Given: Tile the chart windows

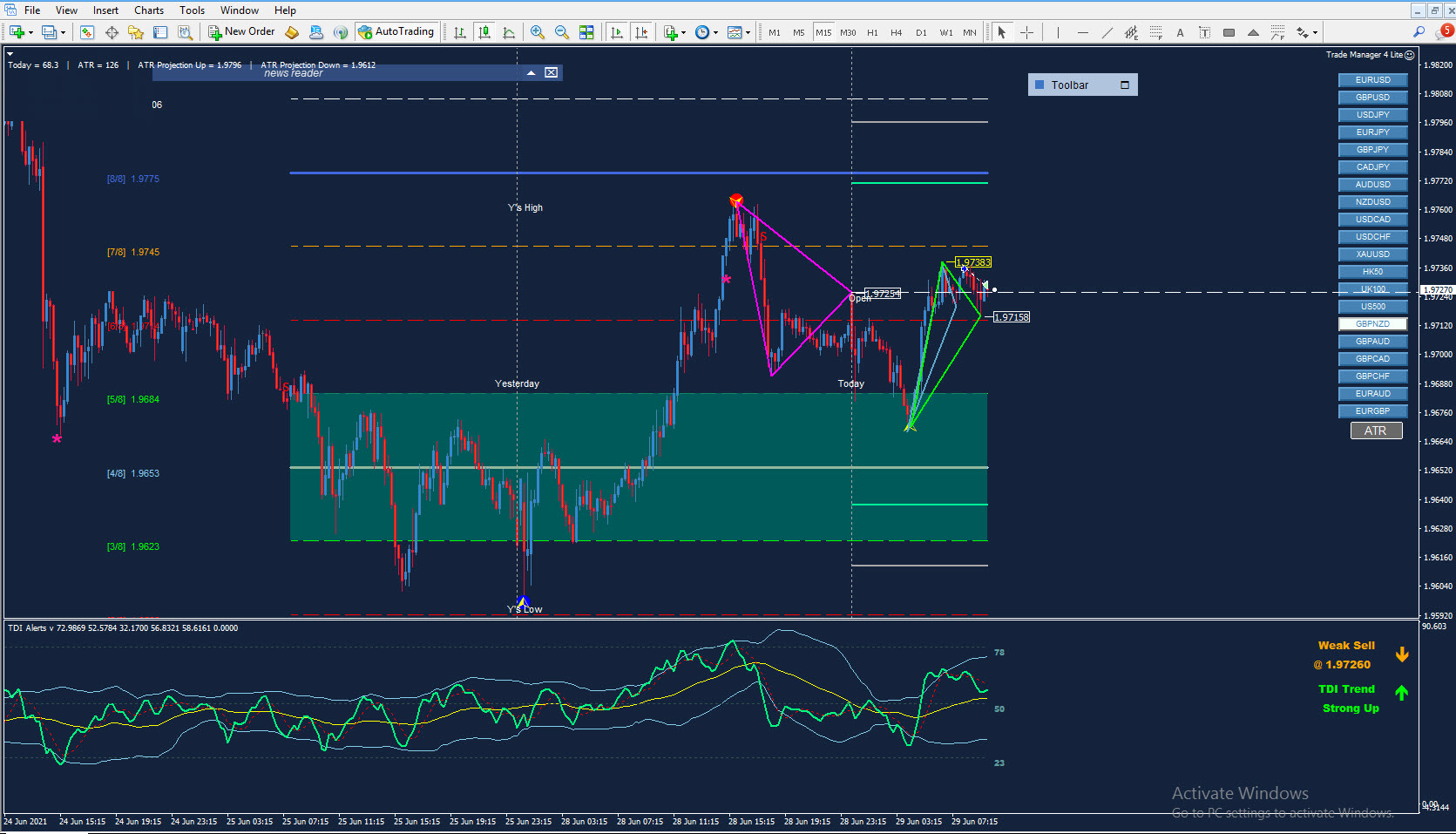Looking at the screenshot, I should click(586, 32).
